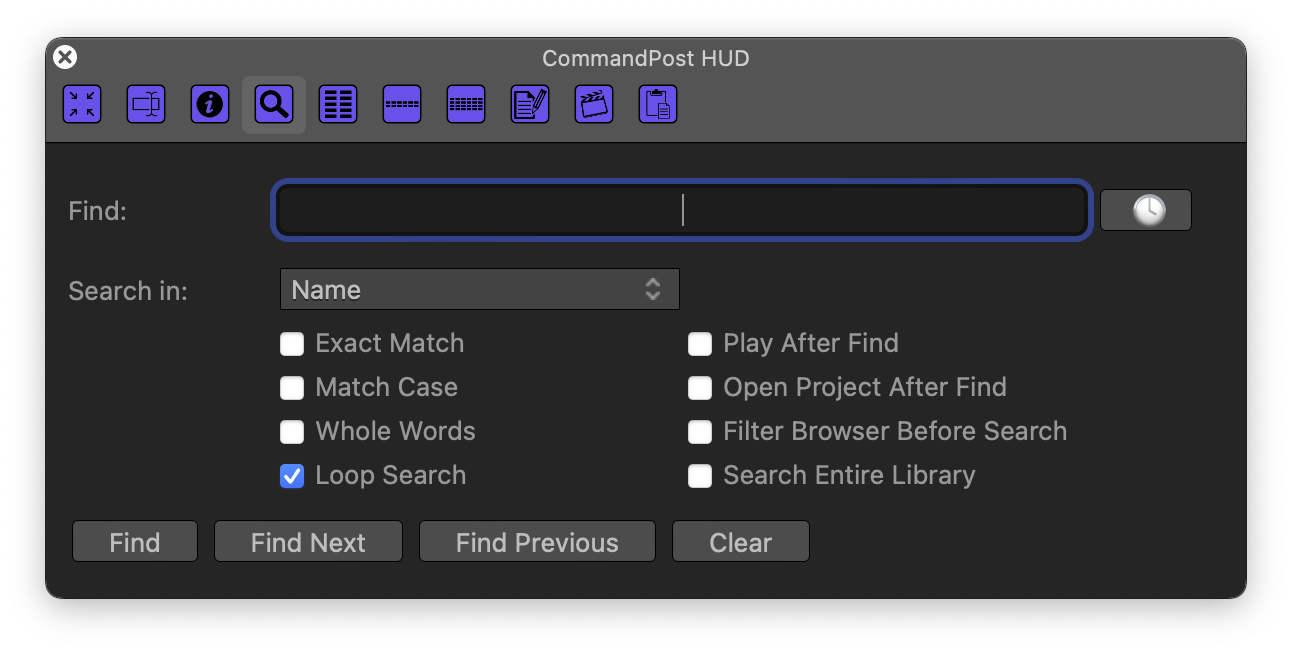Image resolution: width=1292 pixels, height=652 pixels.
Task: Click the Find Previous button
Action: click(537, 542)
